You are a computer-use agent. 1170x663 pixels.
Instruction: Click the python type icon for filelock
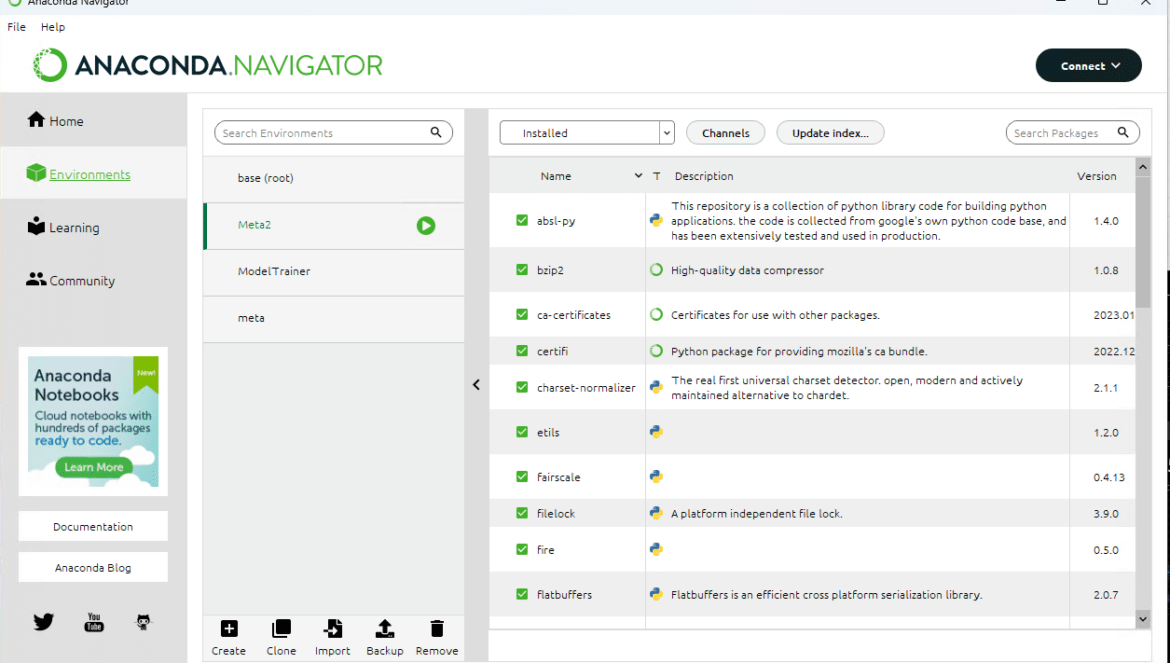tap(656, 512)
